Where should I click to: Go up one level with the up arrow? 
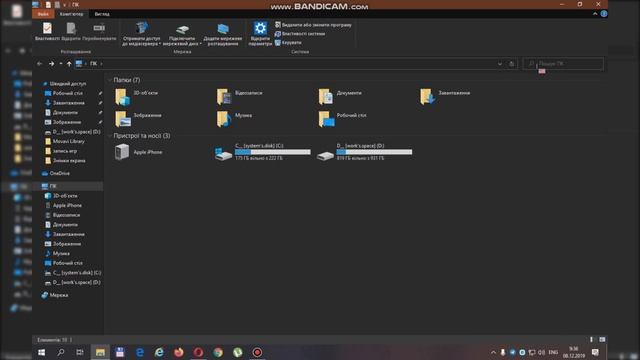pyautogui.click(x=69, y=64)
